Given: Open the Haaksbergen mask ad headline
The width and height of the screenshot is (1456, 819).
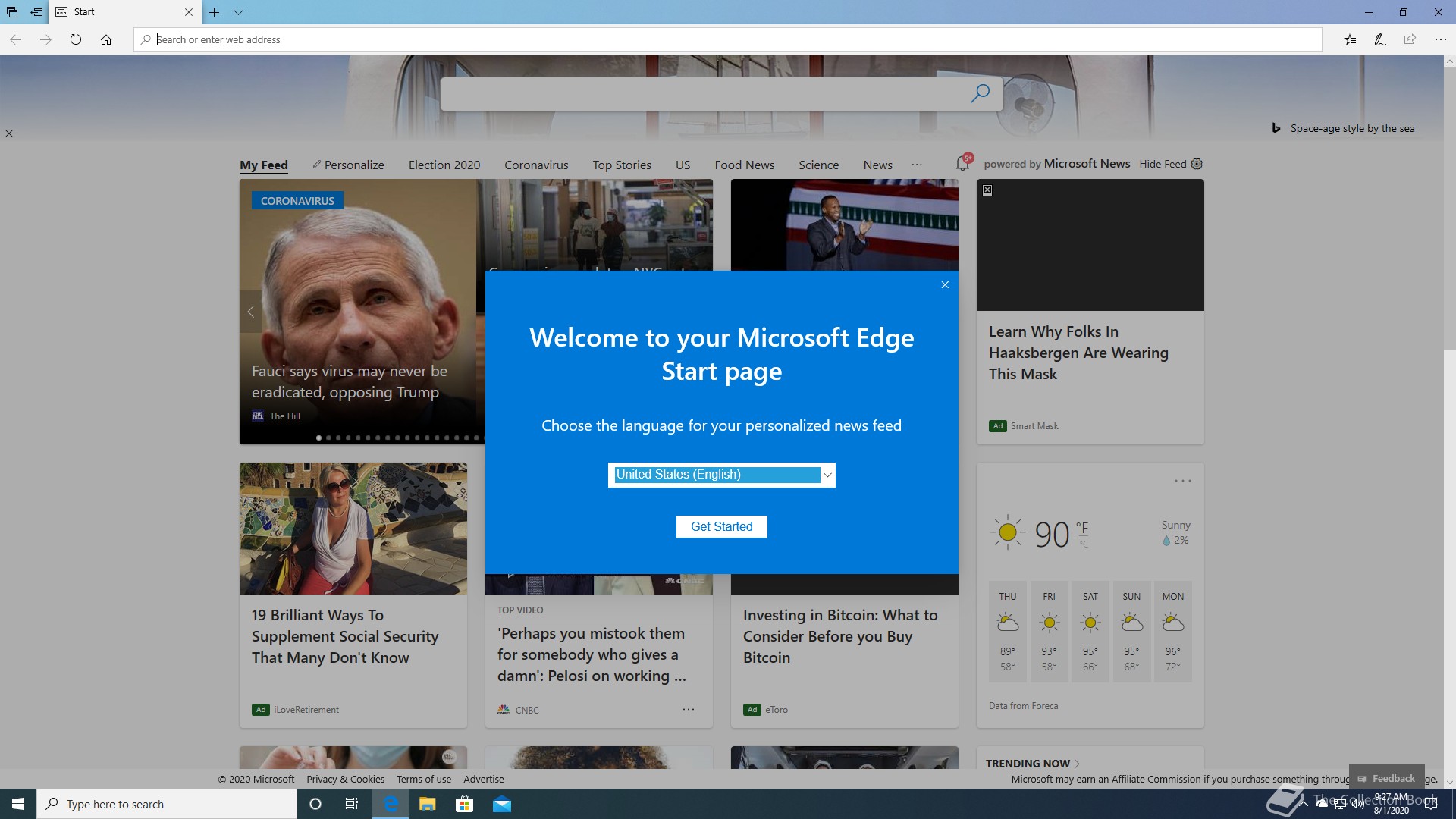Looking at the screenshot, I should (x=1078, y=353).
